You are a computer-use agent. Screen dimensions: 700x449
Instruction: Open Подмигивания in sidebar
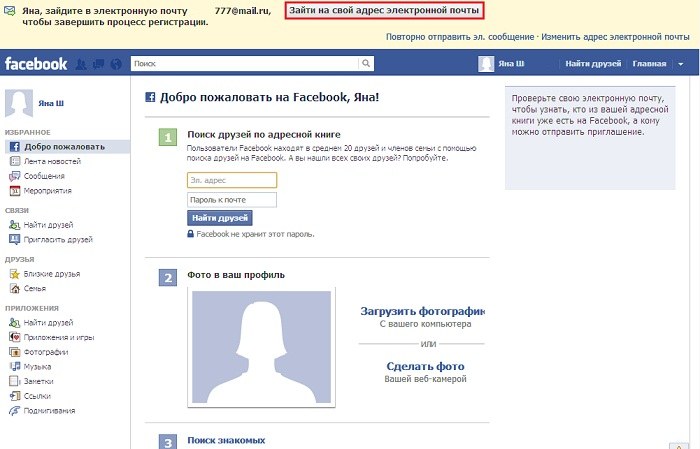[50, 411]
